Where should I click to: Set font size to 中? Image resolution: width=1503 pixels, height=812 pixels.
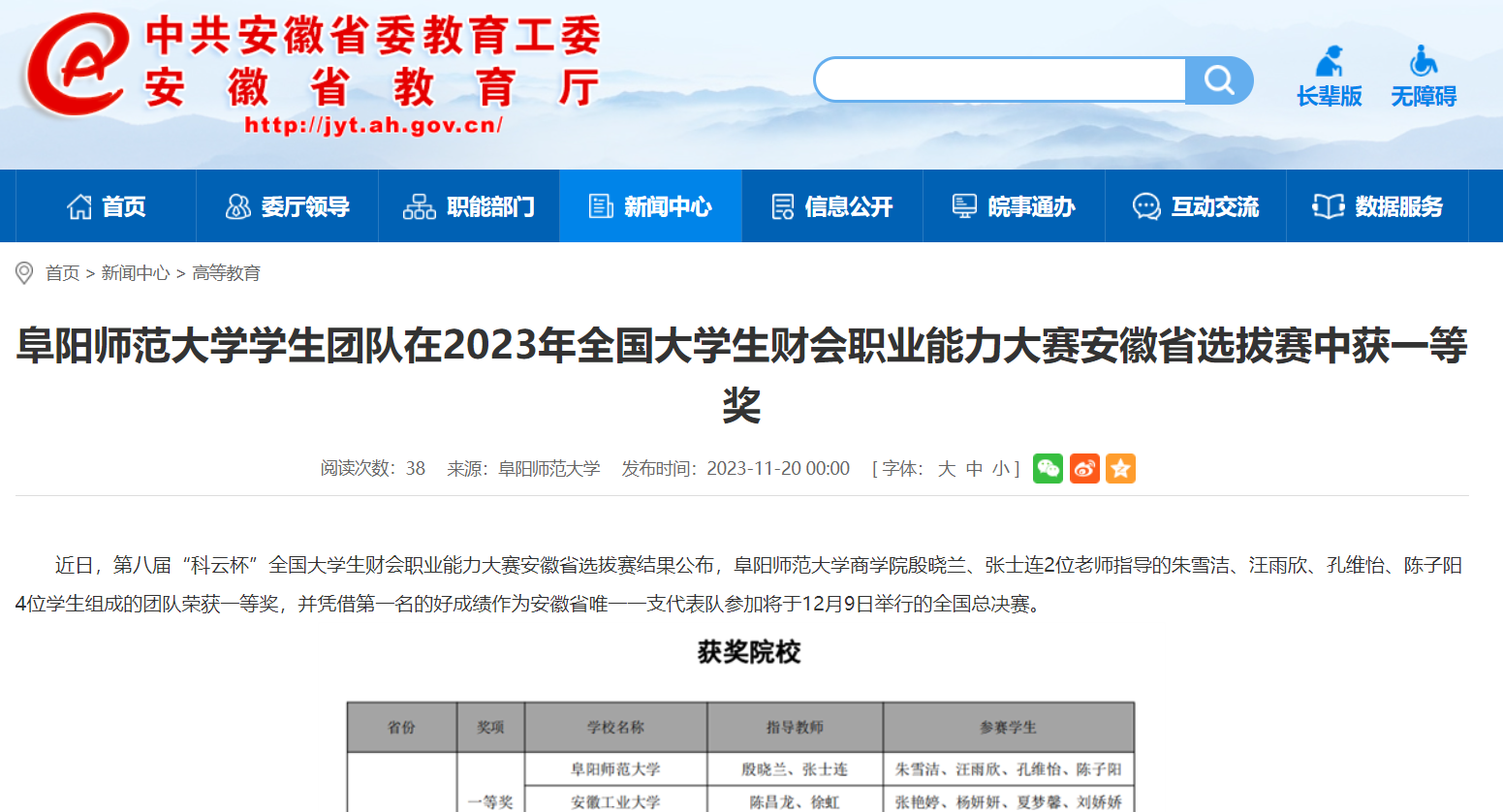click(x=974, y=469)
